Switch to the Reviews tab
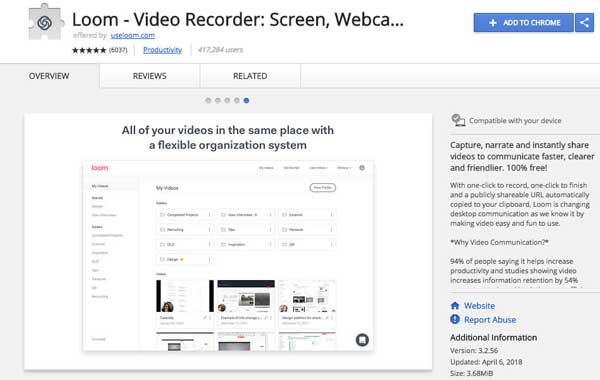This screenshot has width=600, height=380. pos(150,76)
